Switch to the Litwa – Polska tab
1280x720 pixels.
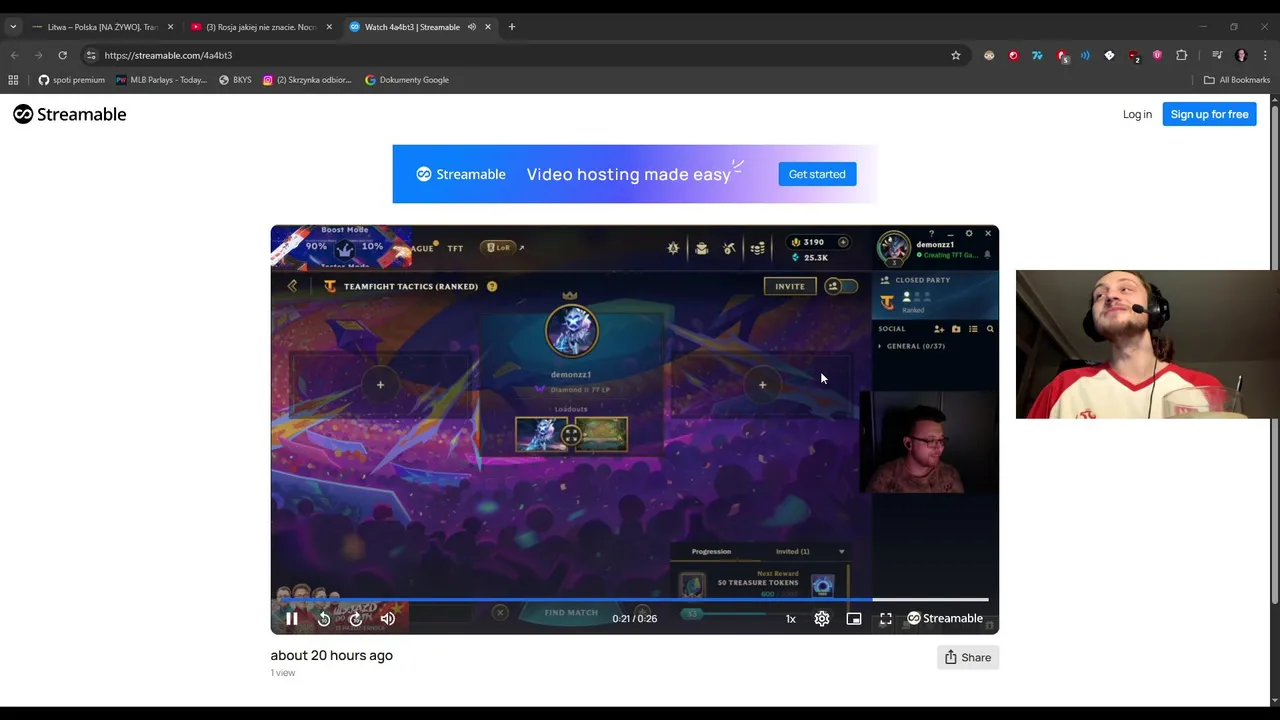pos(102,27)
